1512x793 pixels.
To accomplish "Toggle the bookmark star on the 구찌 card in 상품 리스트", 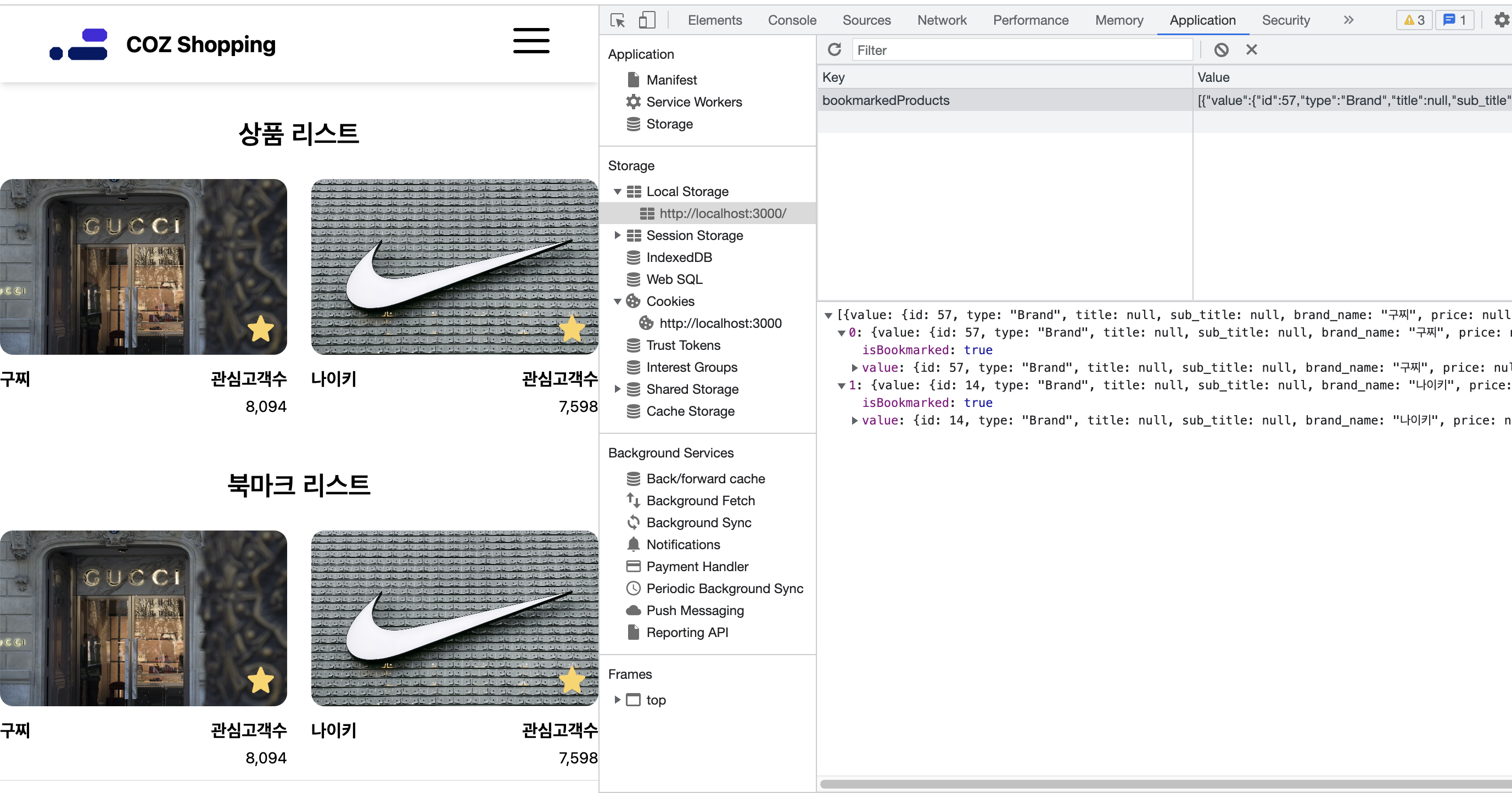I will 261,329.
